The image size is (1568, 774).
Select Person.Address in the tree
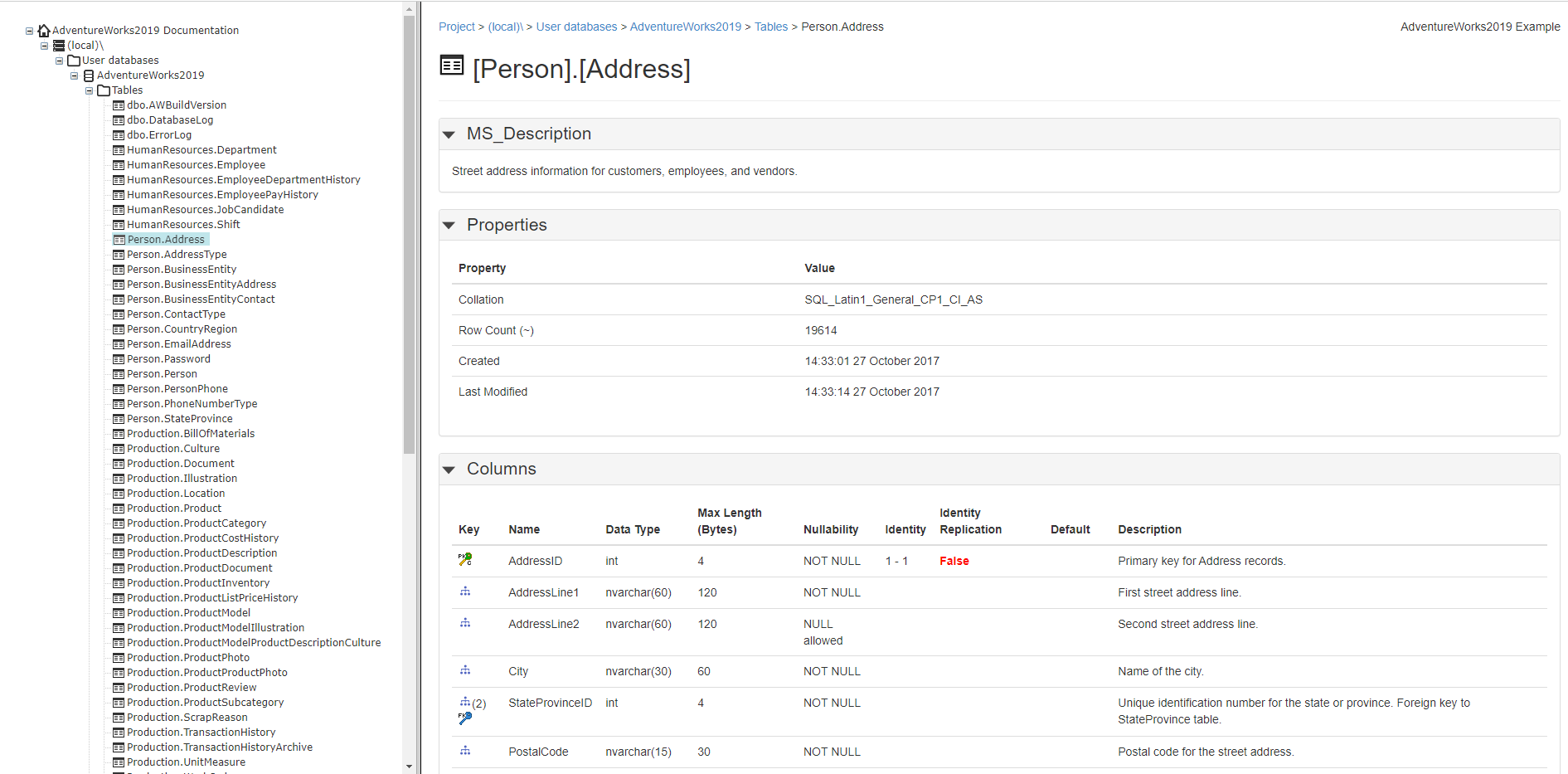(x=166, y=240)
